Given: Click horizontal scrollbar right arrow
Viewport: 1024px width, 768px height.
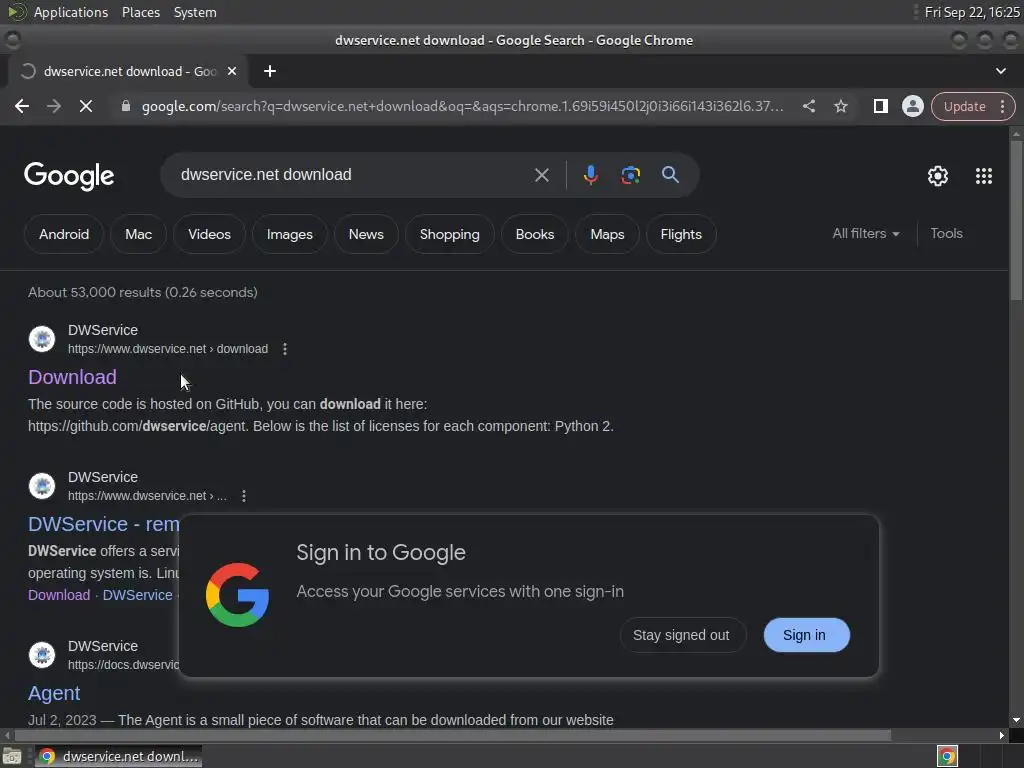Looking at the screenshot, I should [1001, 735].
